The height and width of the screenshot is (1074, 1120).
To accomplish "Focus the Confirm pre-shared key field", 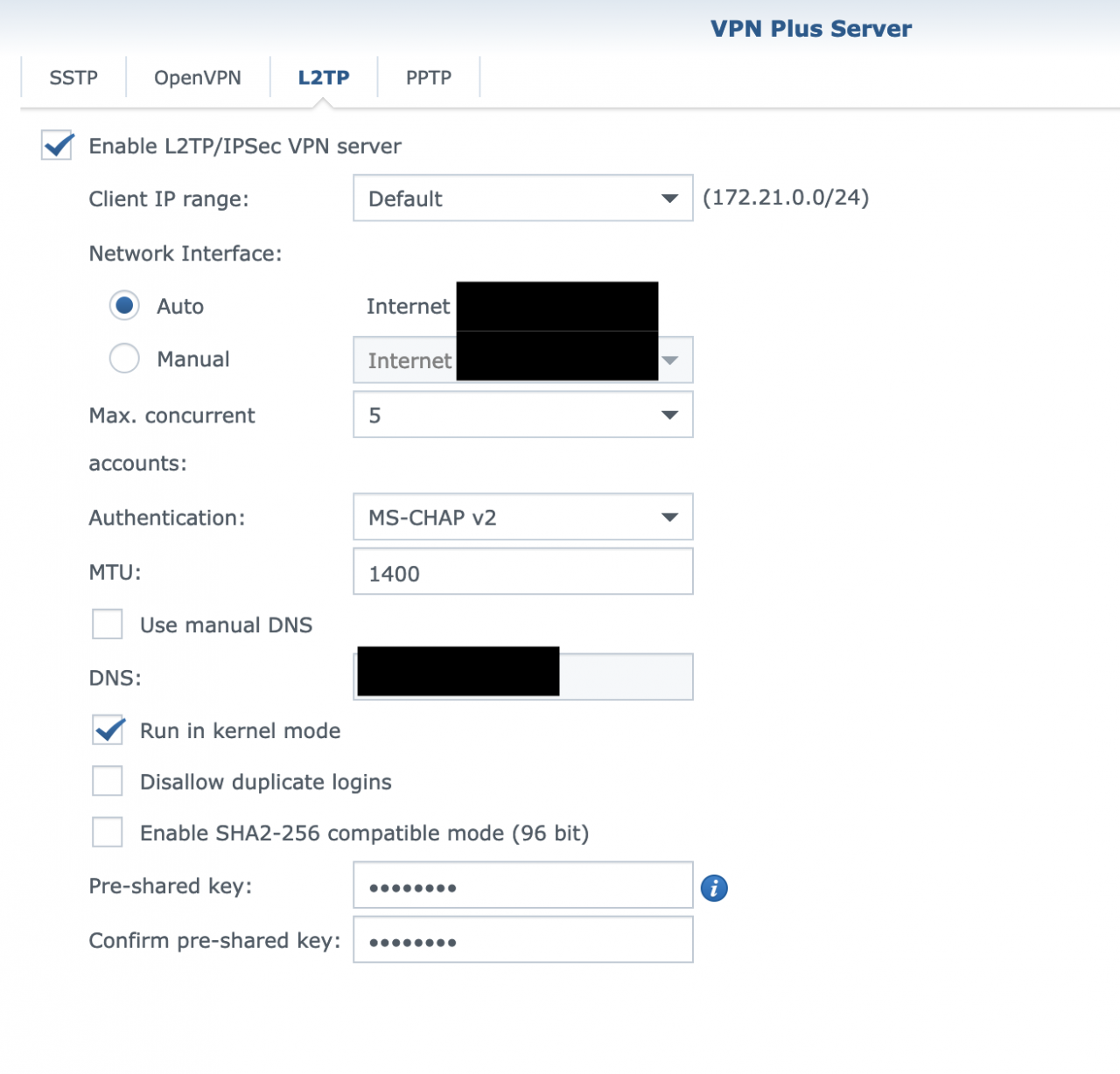I will tap(522, 941).
